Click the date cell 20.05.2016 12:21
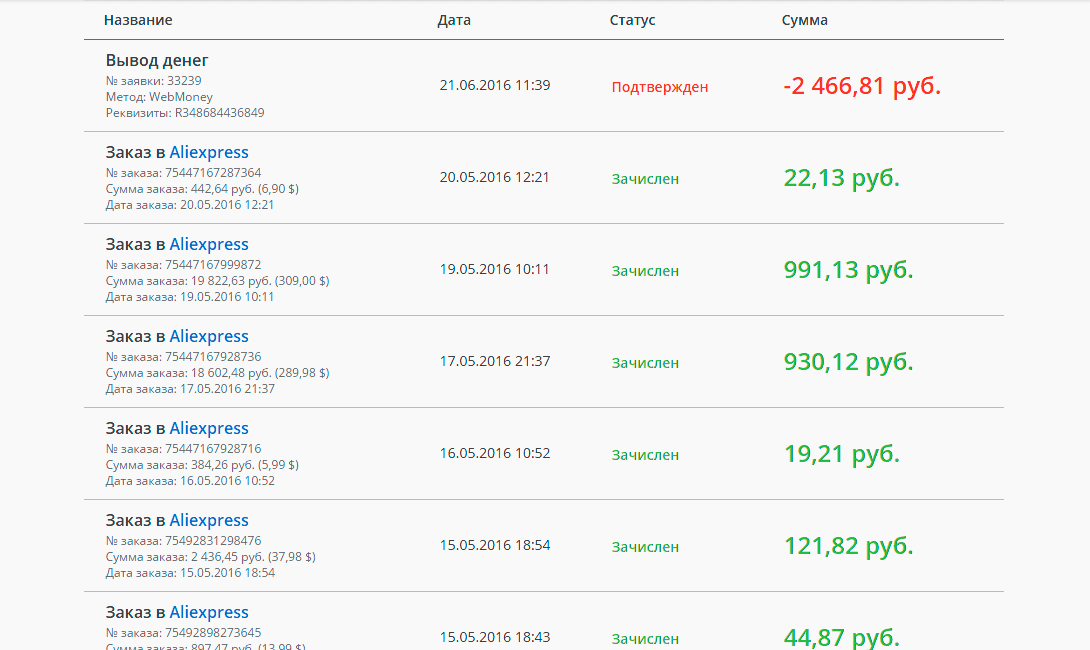 (494, 177)
